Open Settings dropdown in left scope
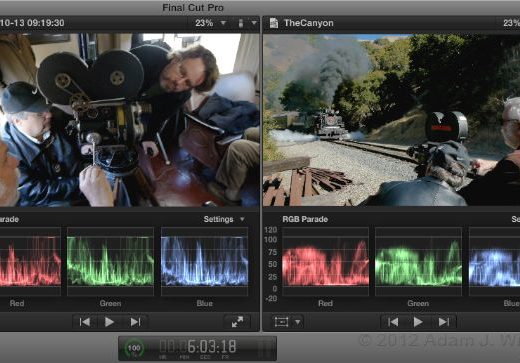 [224, 219]
